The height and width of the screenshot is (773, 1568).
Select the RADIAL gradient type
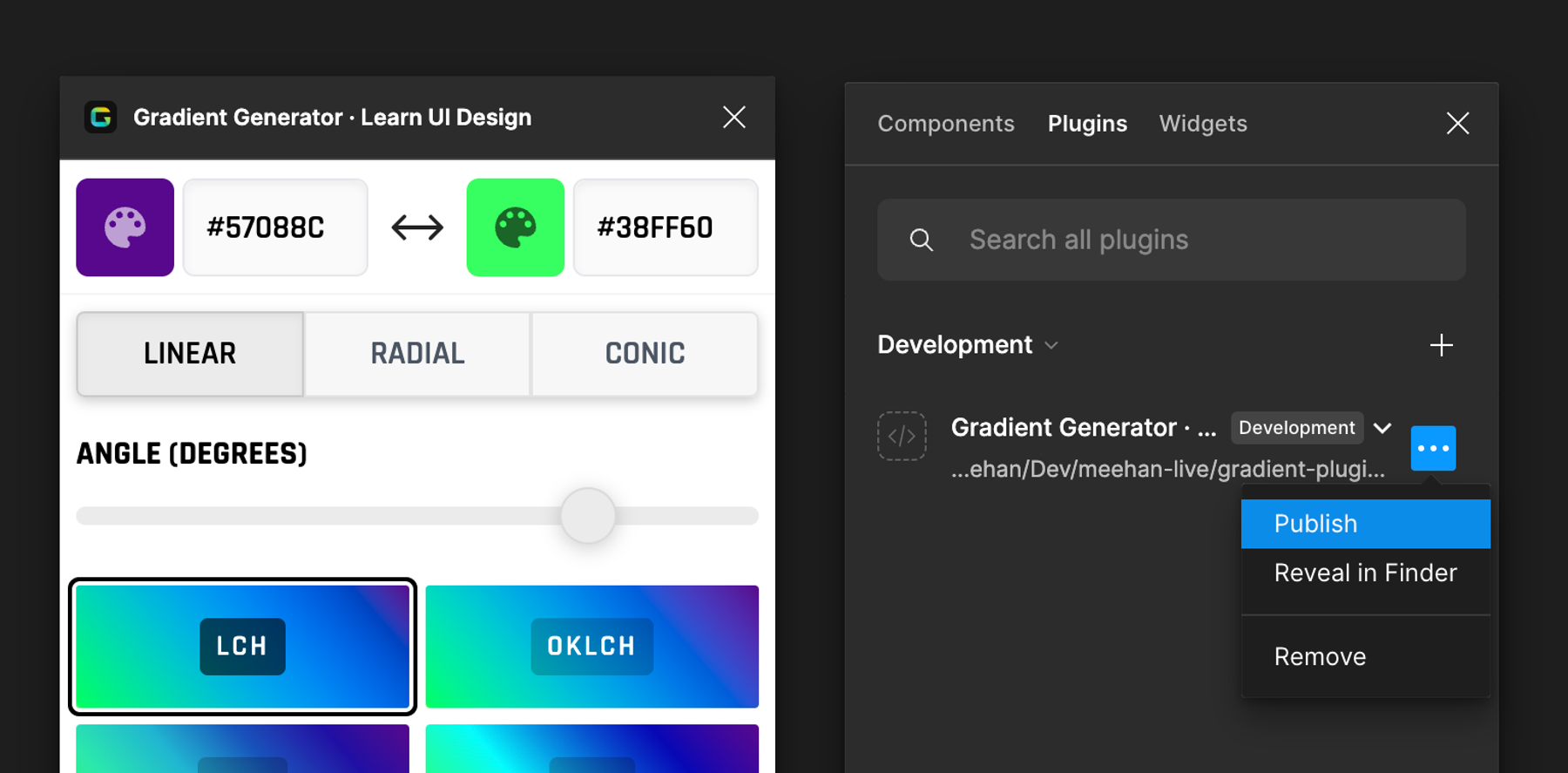[x=417, y=354]
